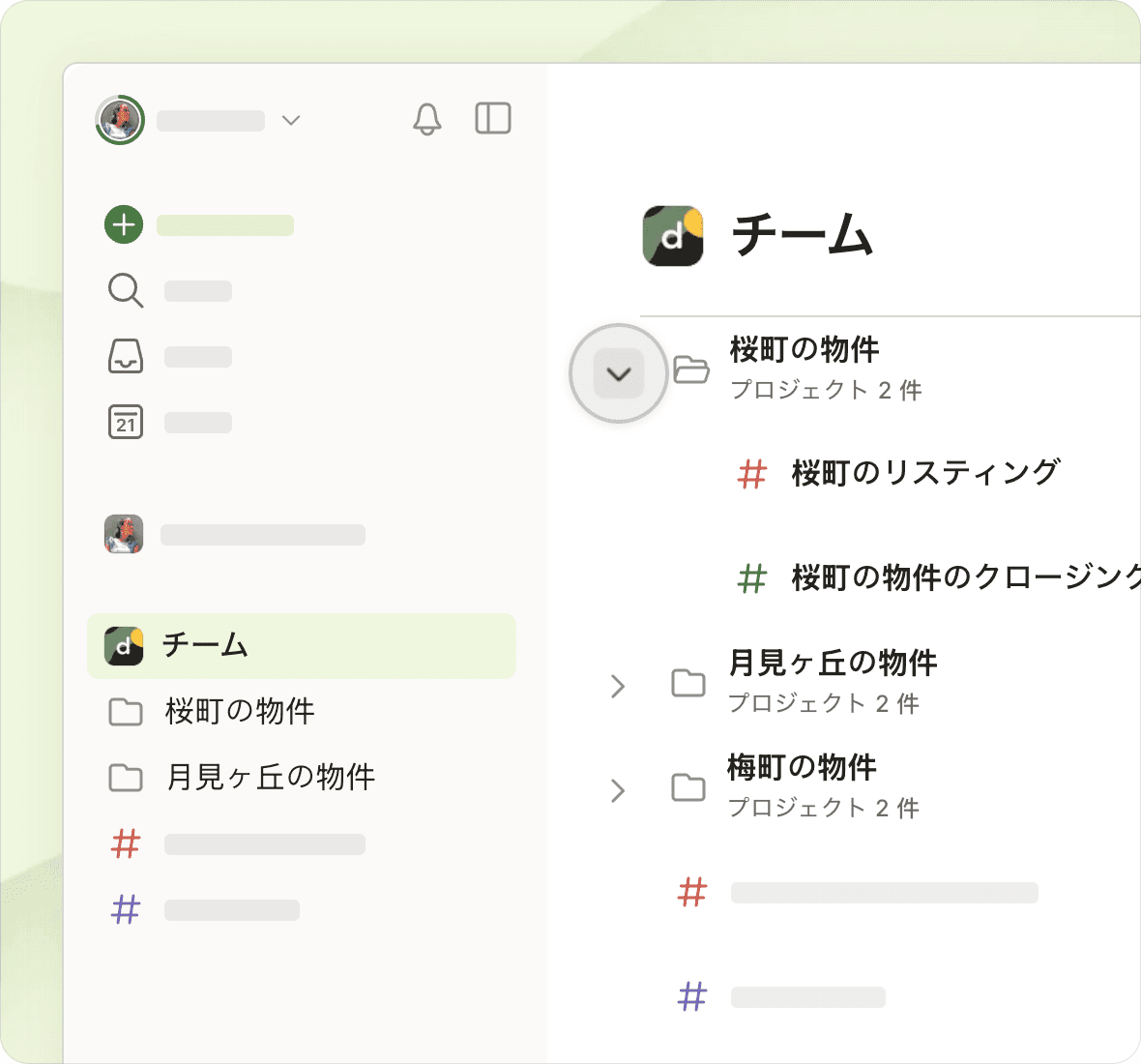Screen dimensions: 1141x1064
Task: Open the 桜町のリスティング project
Action: (x=925, y=473)
